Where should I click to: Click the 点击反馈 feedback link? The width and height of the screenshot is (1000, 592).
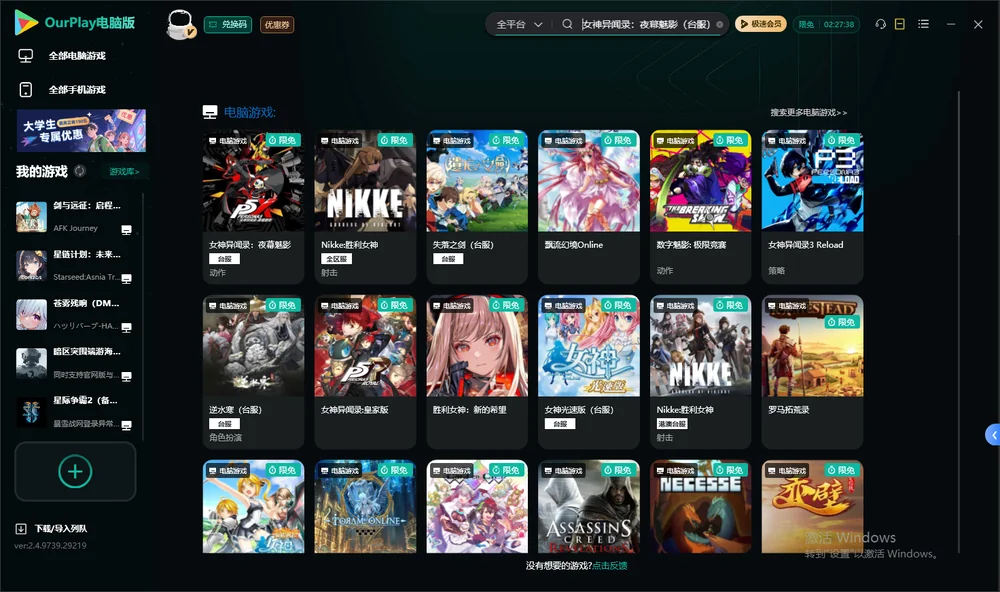pos(610,565)
